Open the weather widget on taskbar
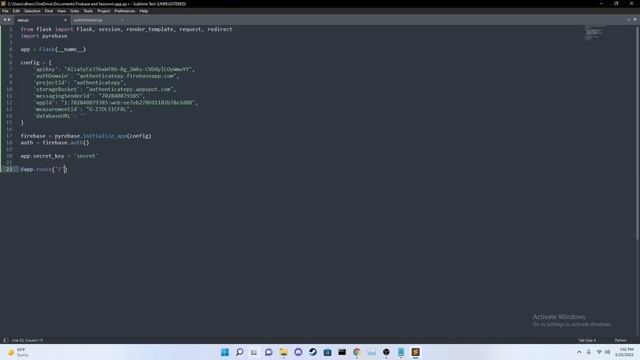 coord(17,352)
